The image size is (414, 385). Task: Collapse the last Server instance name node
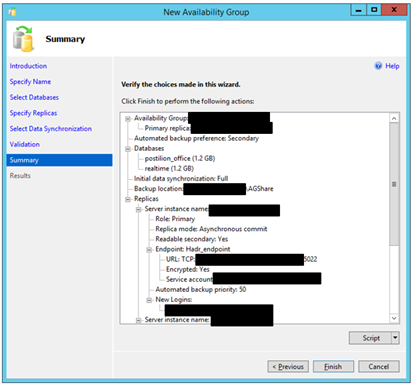point(139,320)
